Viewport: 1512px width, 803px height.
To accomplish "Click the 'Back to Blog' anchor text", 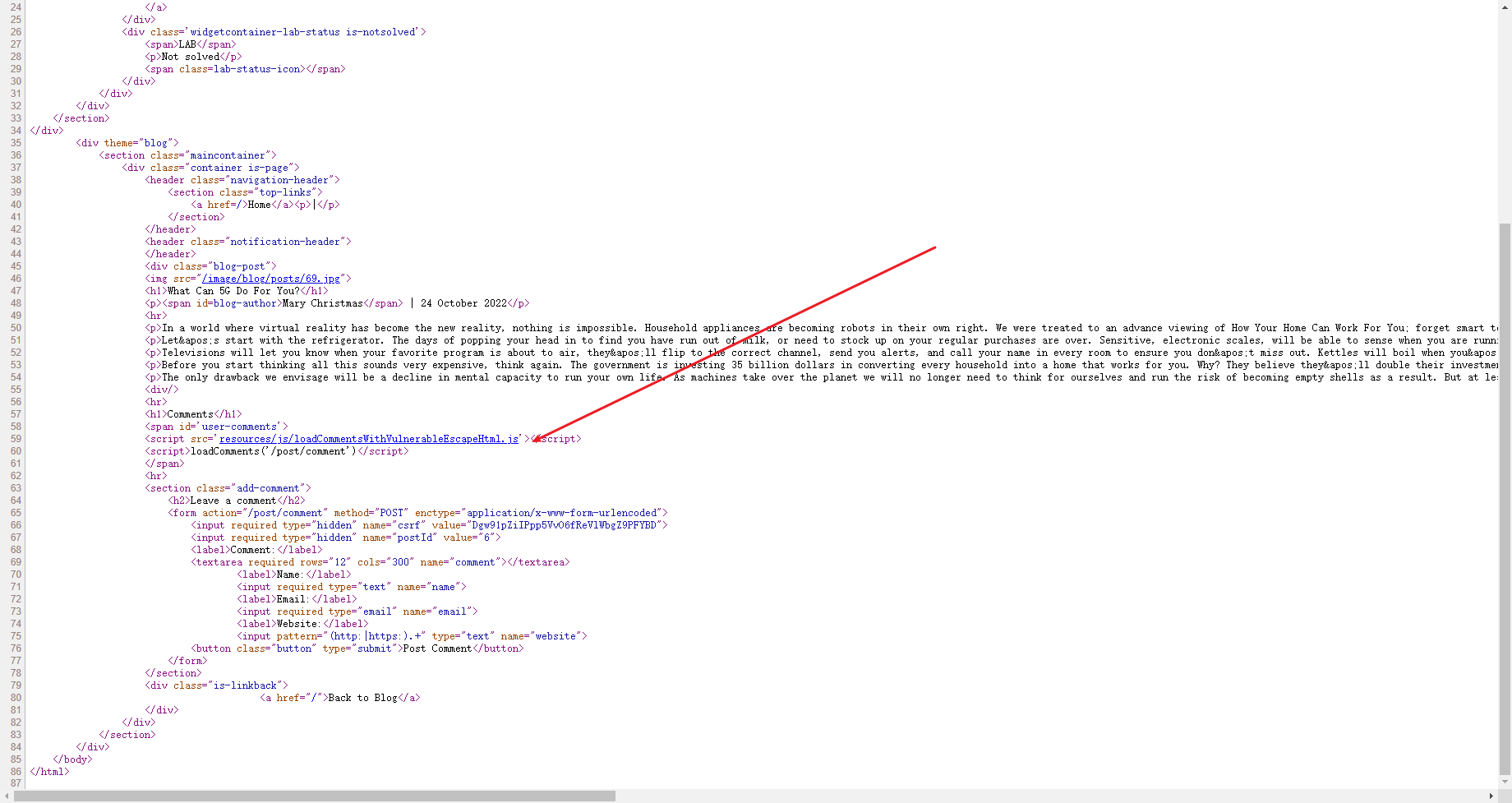I will tap(362, 698).
